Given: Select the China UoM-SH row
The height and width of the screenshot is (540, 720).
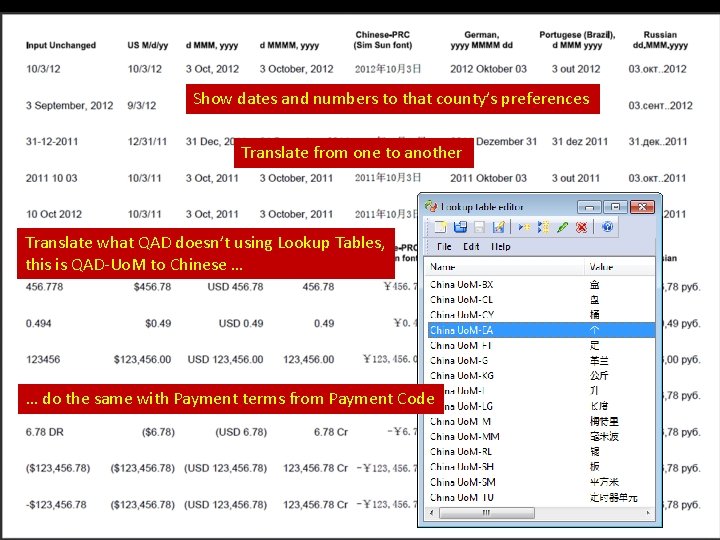Looking at the screenshot, I should click(541, 467).
